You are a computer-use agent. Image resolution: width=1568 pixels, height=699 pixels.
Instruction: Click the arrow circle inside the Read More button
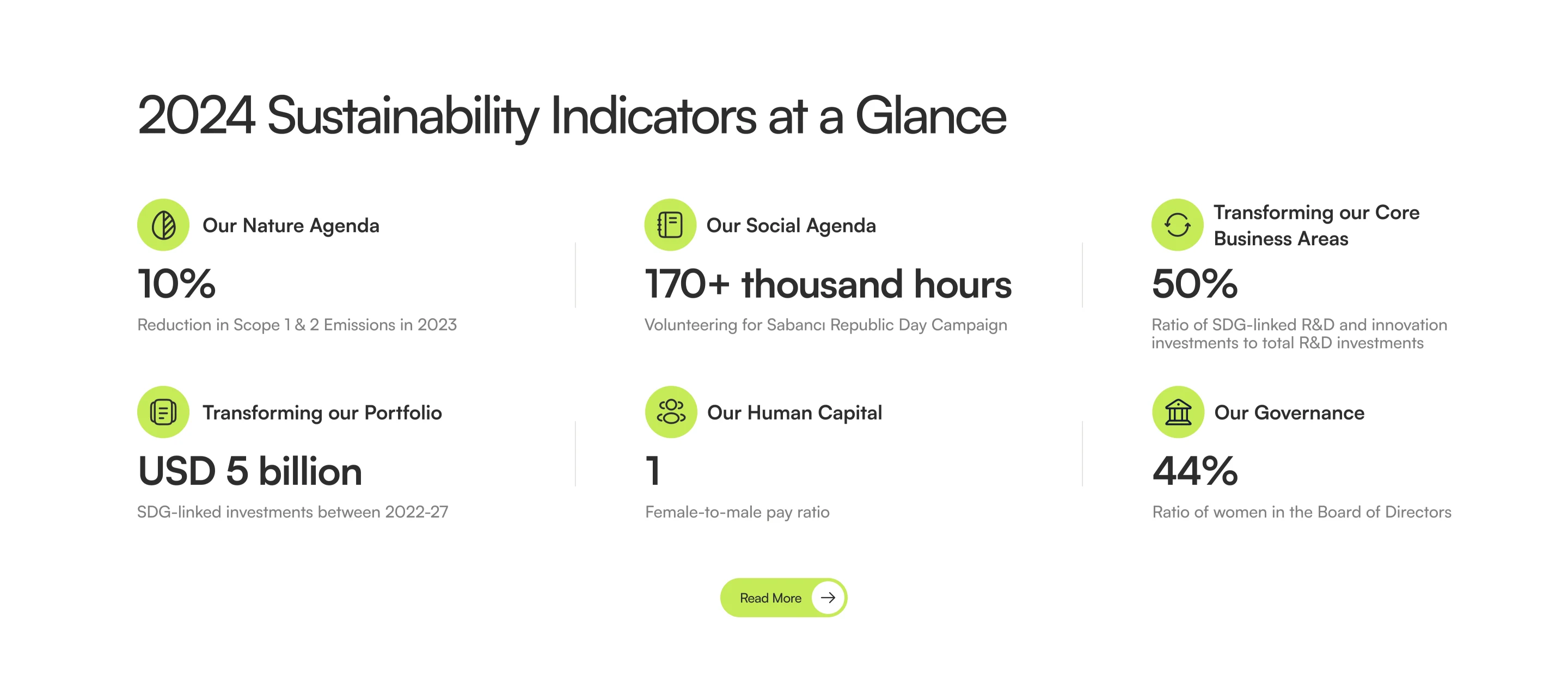[x=828, y=598]
